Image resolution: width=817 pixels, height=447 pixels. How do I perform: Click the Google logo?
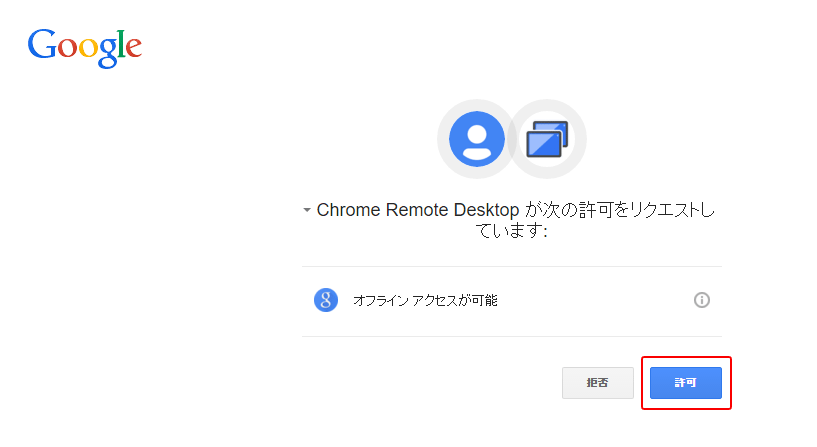84,48
